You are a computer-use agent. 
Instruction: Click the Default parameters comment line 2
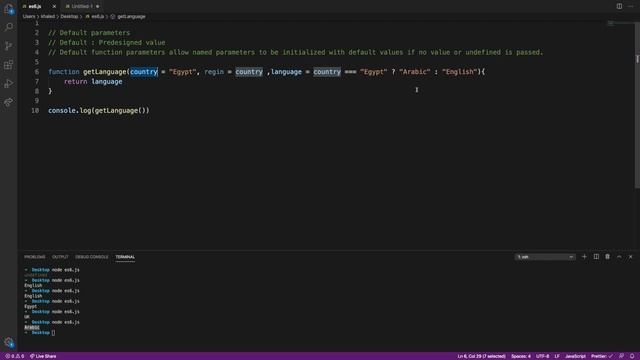89,33
